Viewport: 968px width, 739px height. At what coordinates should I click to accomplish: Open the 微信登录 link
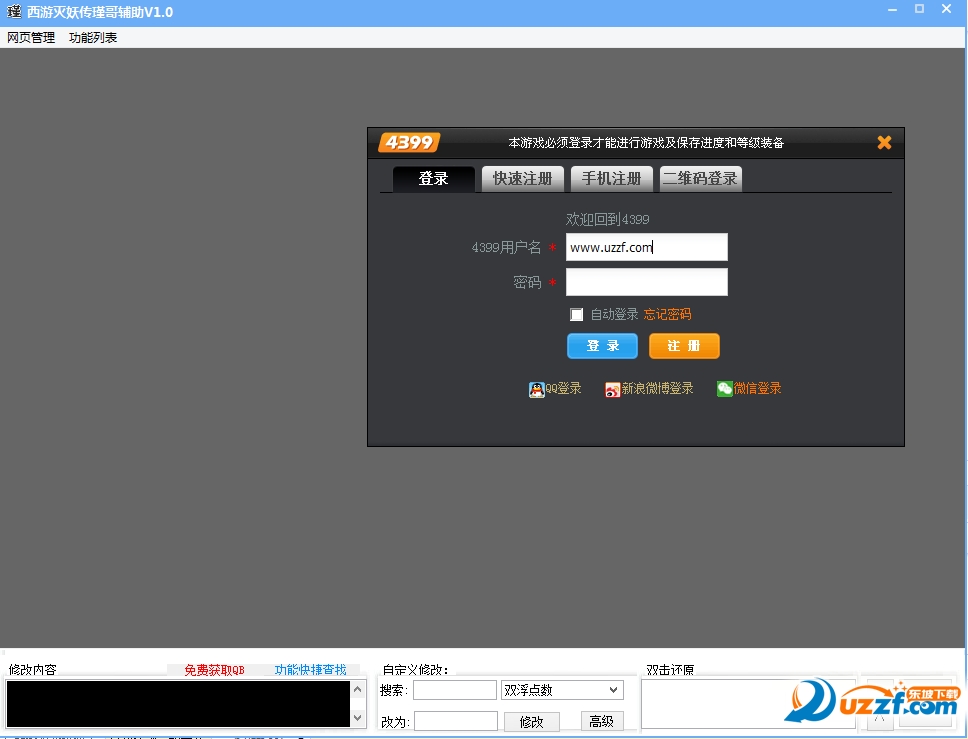(757, 388)
